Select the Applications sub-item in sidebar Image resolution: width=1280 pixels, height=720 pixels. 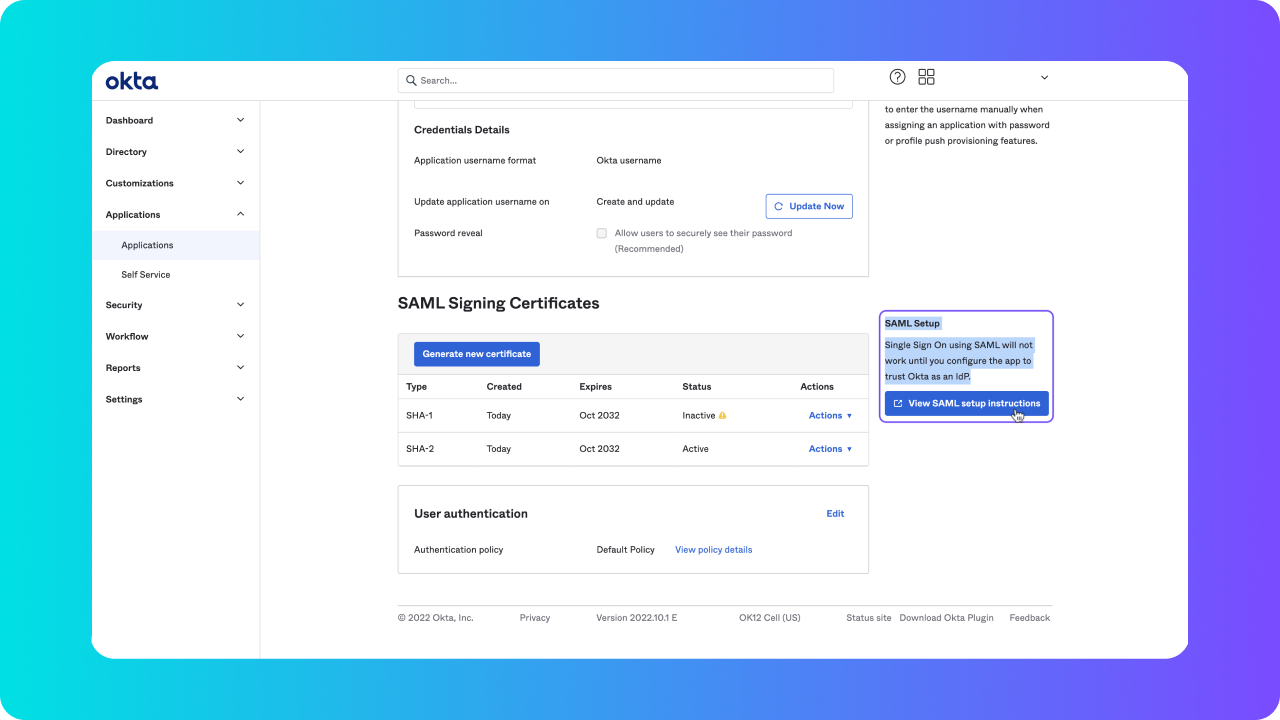[x=175, y=245]
